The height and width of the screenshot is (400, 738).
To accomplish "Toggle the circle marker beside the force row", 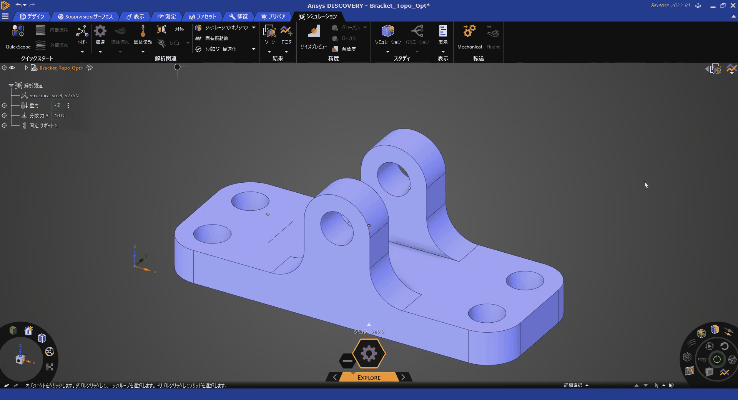I will pos(4,115).
